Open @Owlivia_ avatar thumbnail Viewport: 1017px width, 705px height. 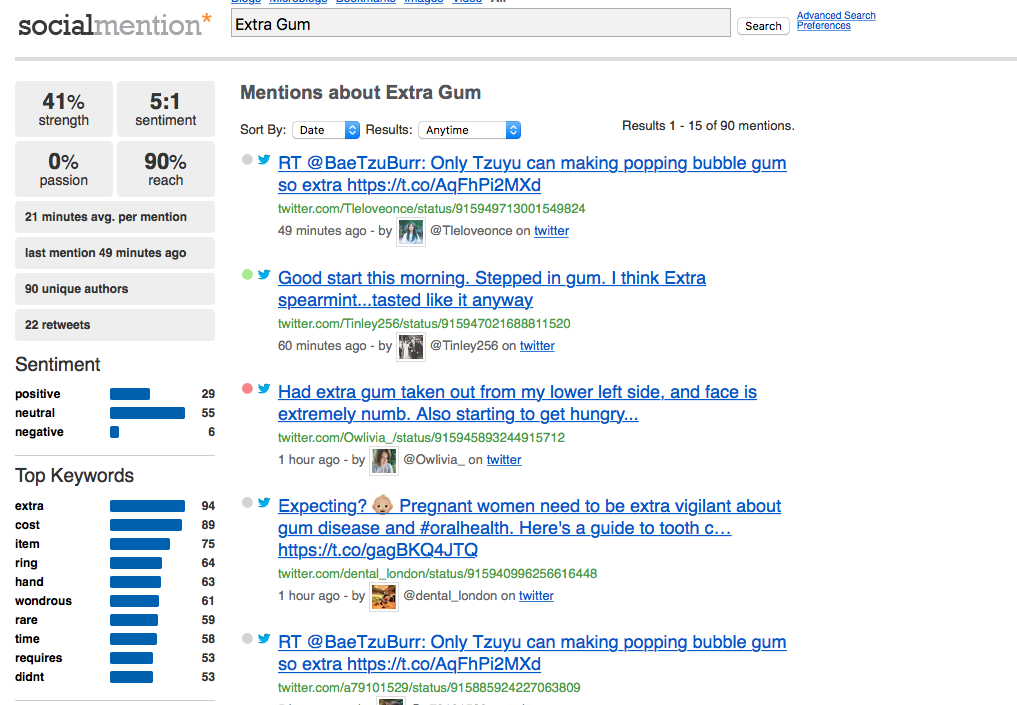click(x=383, y=460)
